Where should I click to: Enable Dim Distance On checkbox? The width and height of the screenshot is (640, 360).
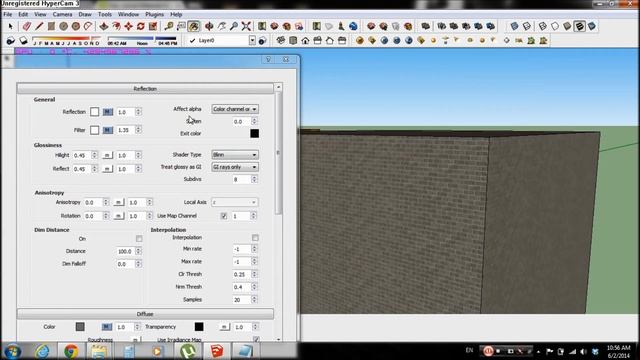pos(139,238)
